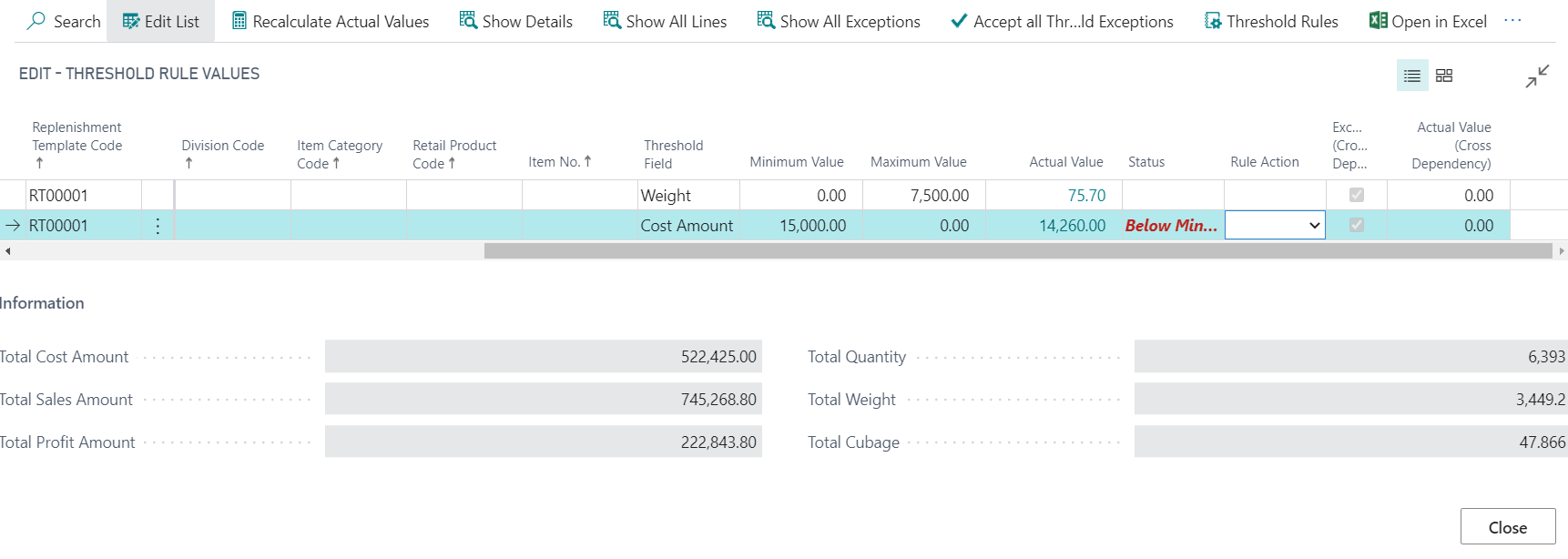Collapse the page with the arrows icon

(x=1537, y=76)
